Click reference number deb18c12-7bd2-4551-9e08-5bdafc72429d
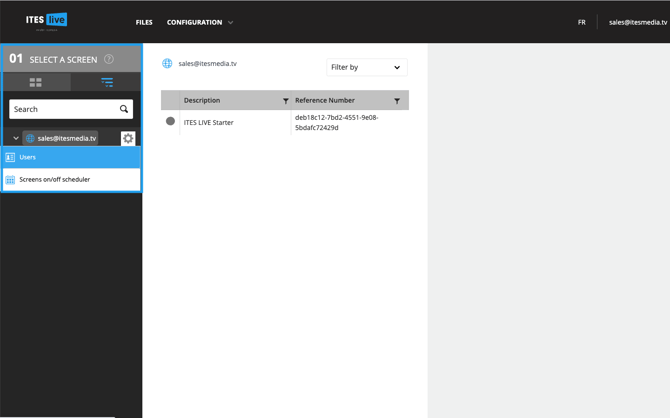This screenshot has height=418, width=670. 337,123
